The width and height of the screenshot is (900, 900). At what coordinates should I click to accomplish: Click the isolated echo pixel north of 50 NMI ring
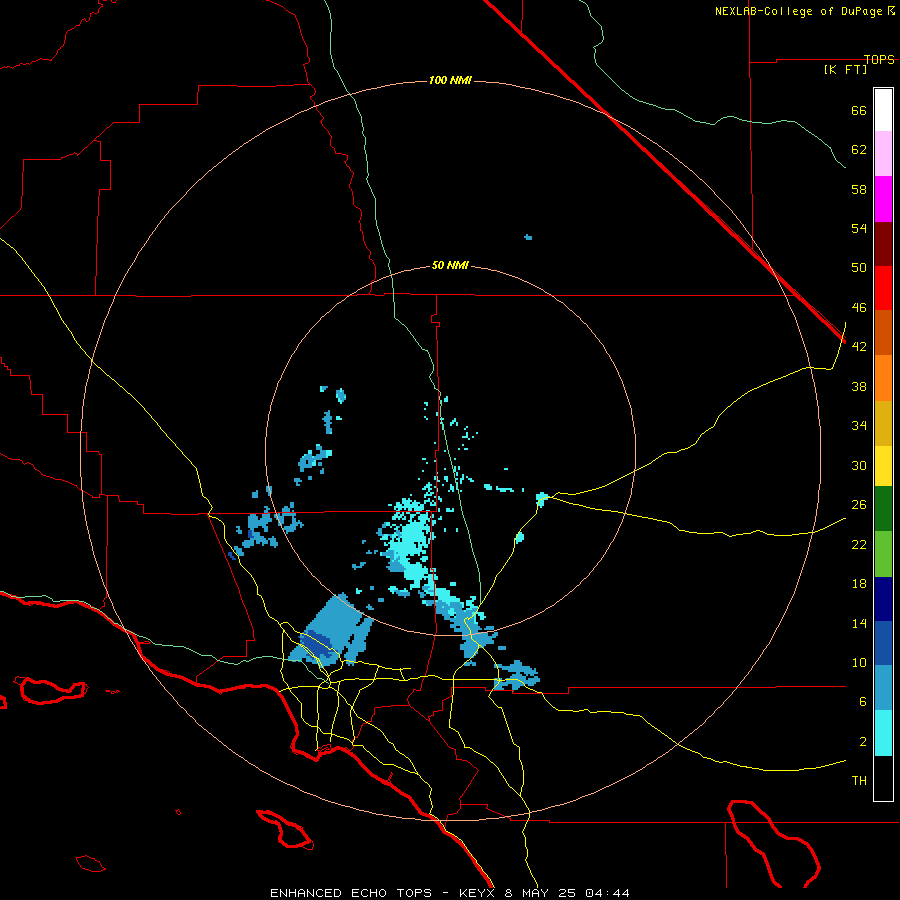528,237
